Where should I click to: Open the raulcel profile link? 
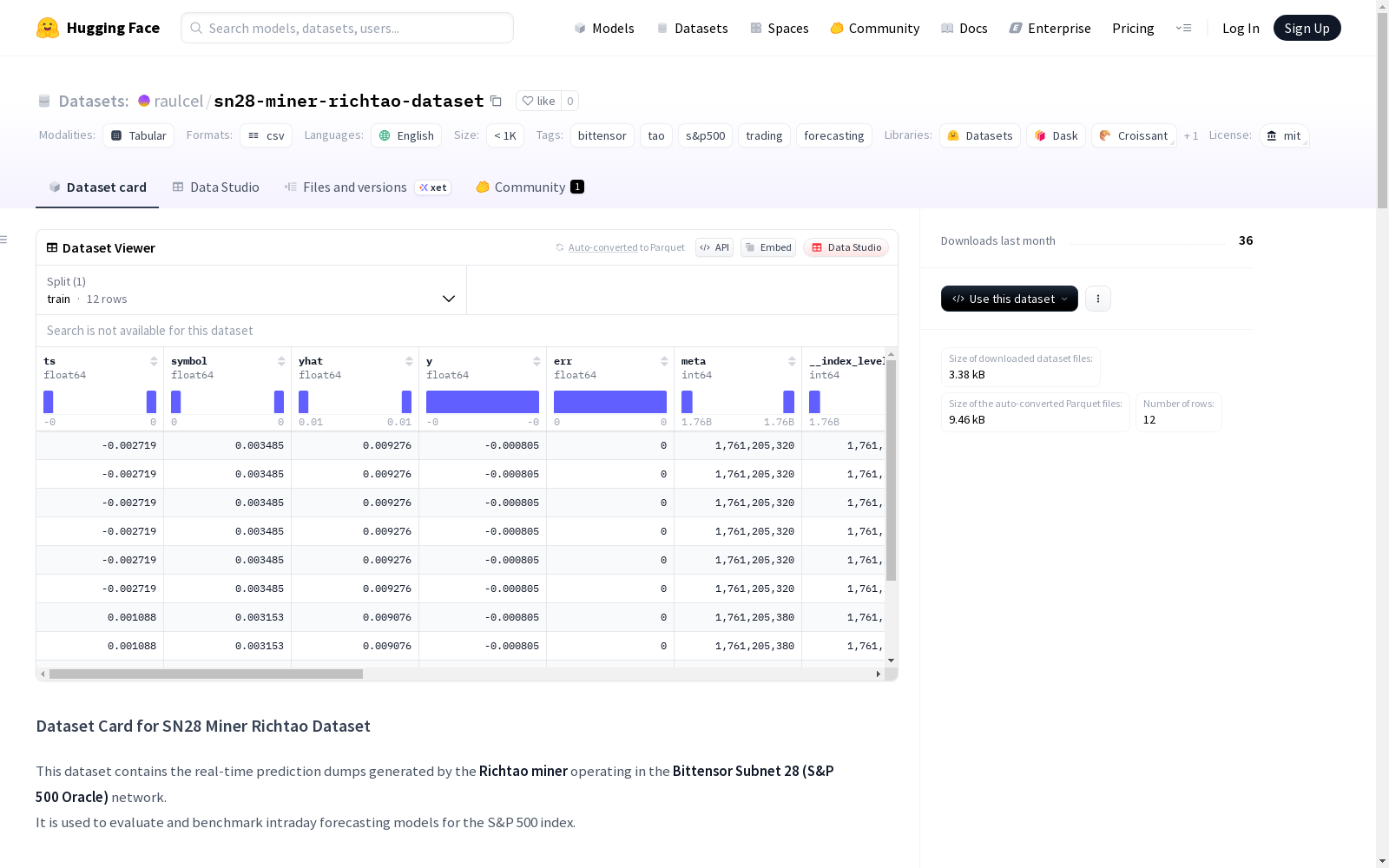pyautogui.click(x=179, y=101)
